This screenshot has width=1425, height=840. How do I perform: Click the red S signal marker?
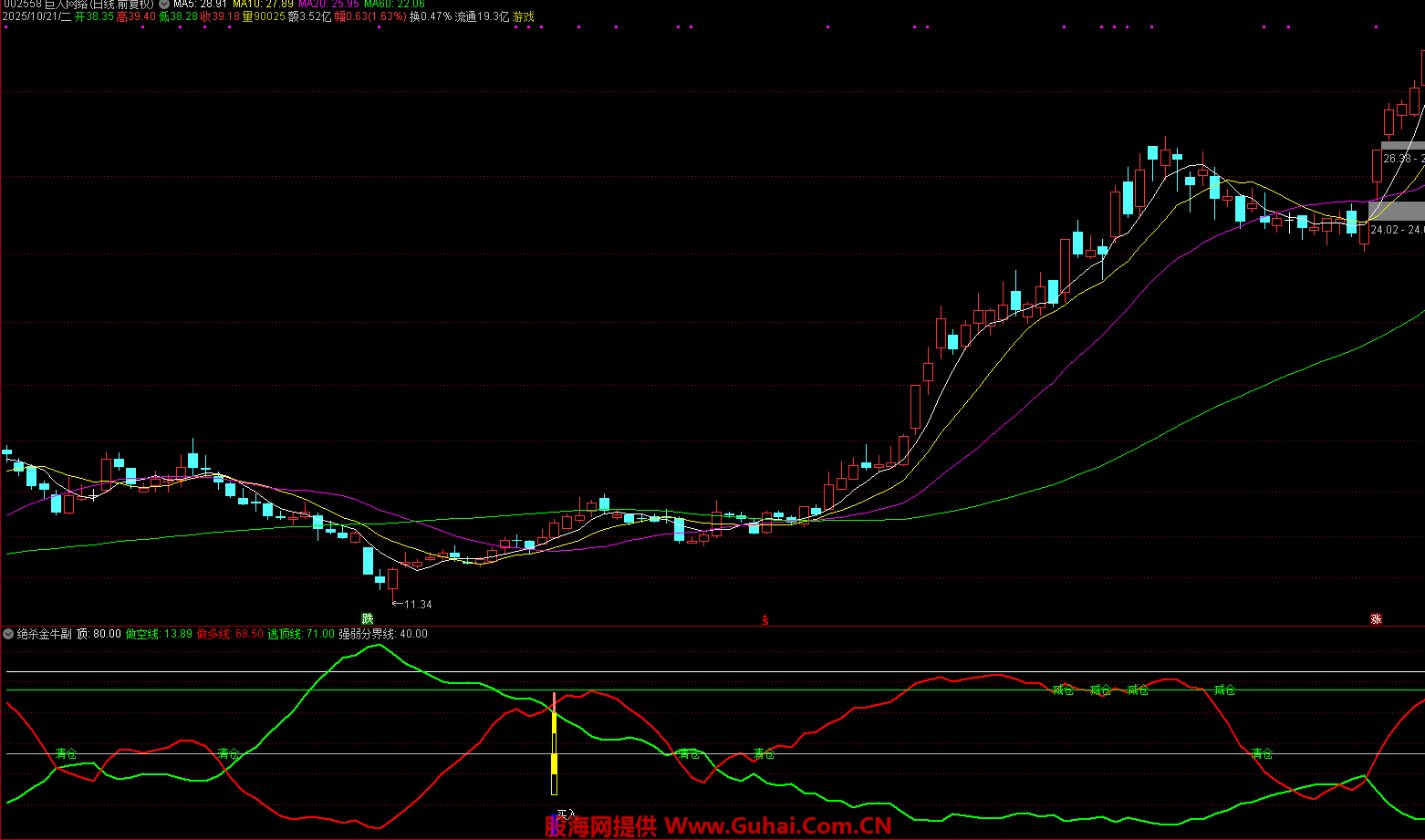(765, 620)
